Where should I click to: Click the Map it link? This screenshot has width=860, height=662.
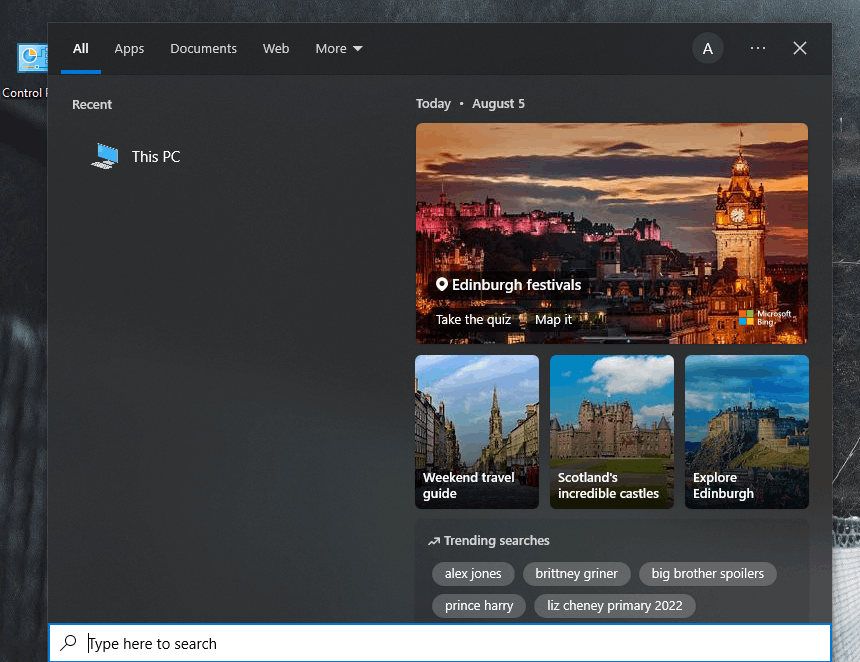[553, 319]
